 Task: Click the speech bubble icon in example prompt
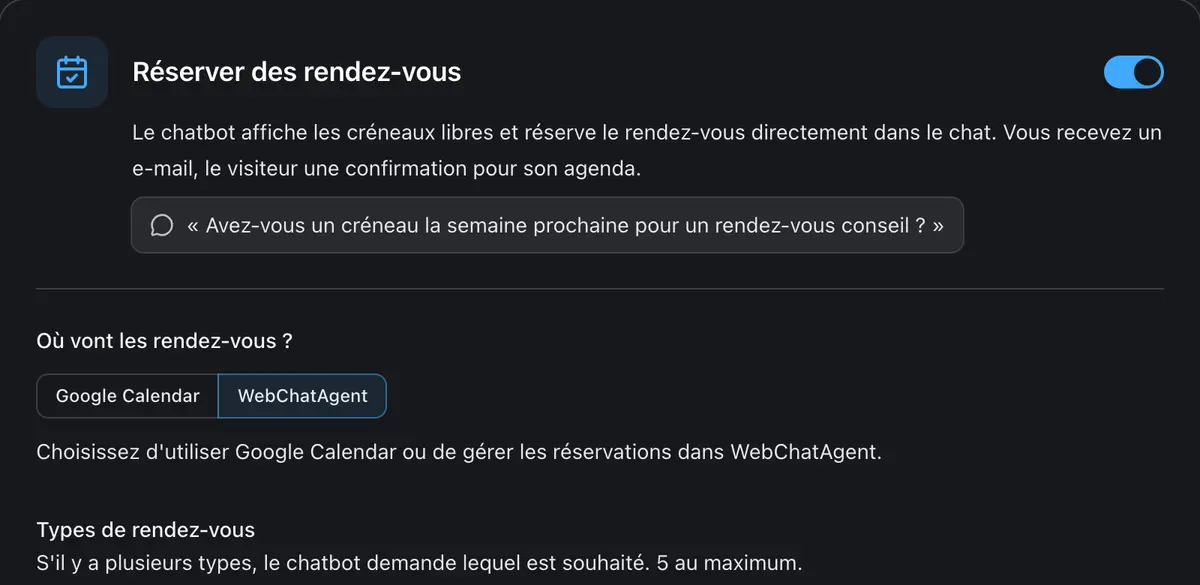162,225
